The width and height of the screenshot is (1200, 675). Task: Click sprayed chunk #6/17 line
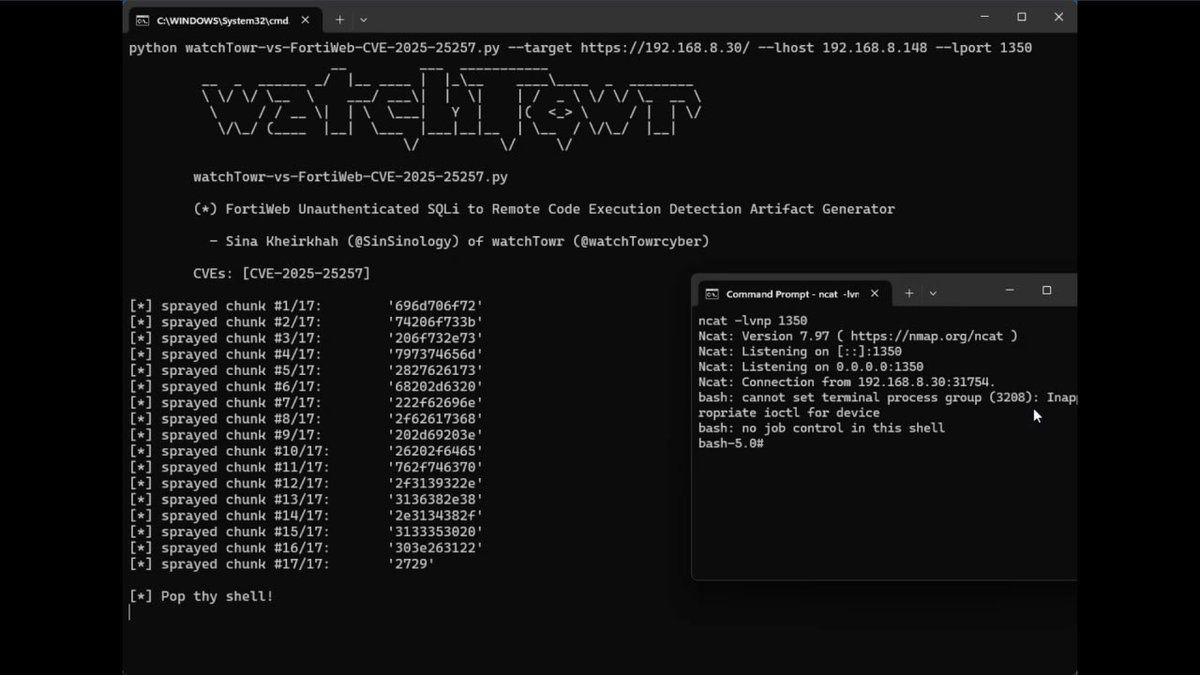coord(306,386)
